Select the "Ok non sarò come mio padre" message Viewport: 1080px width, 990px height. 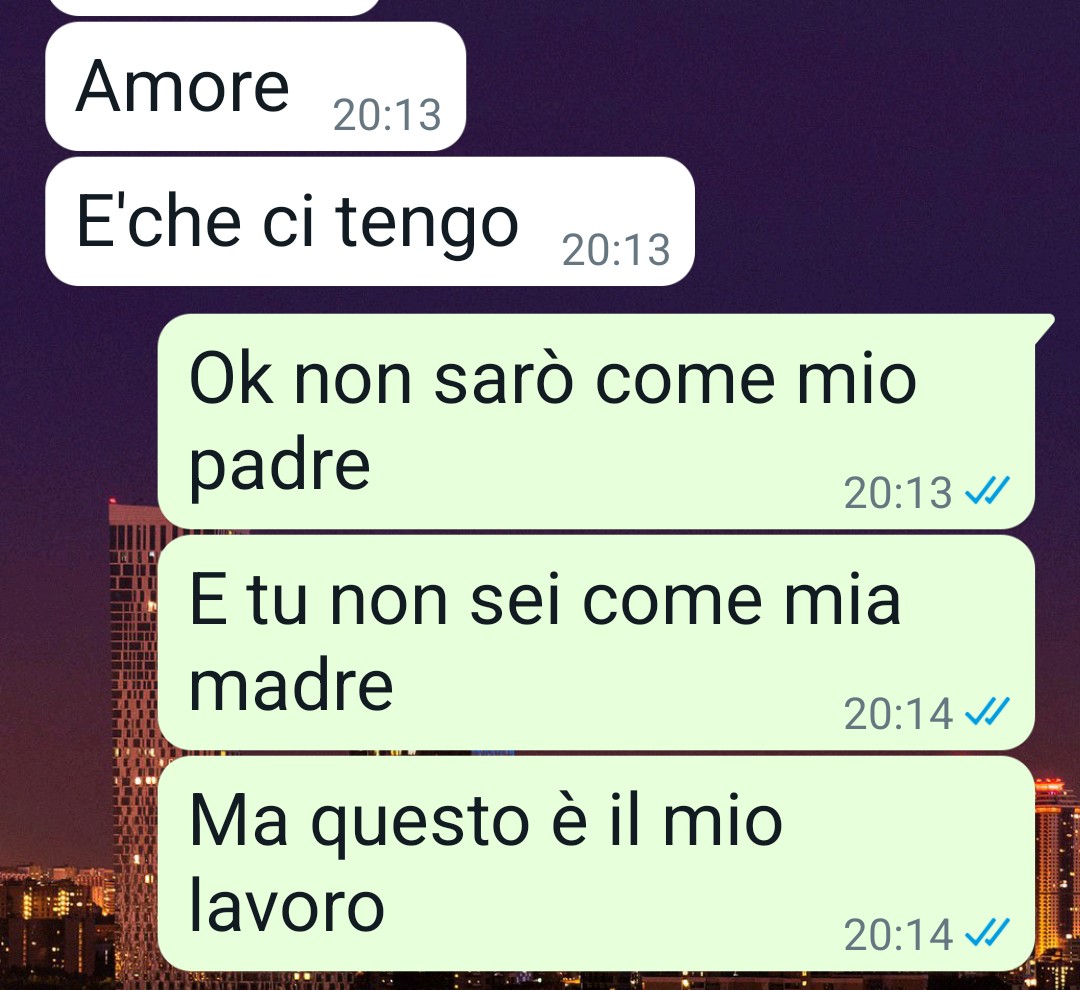click(x=596, y=422)
